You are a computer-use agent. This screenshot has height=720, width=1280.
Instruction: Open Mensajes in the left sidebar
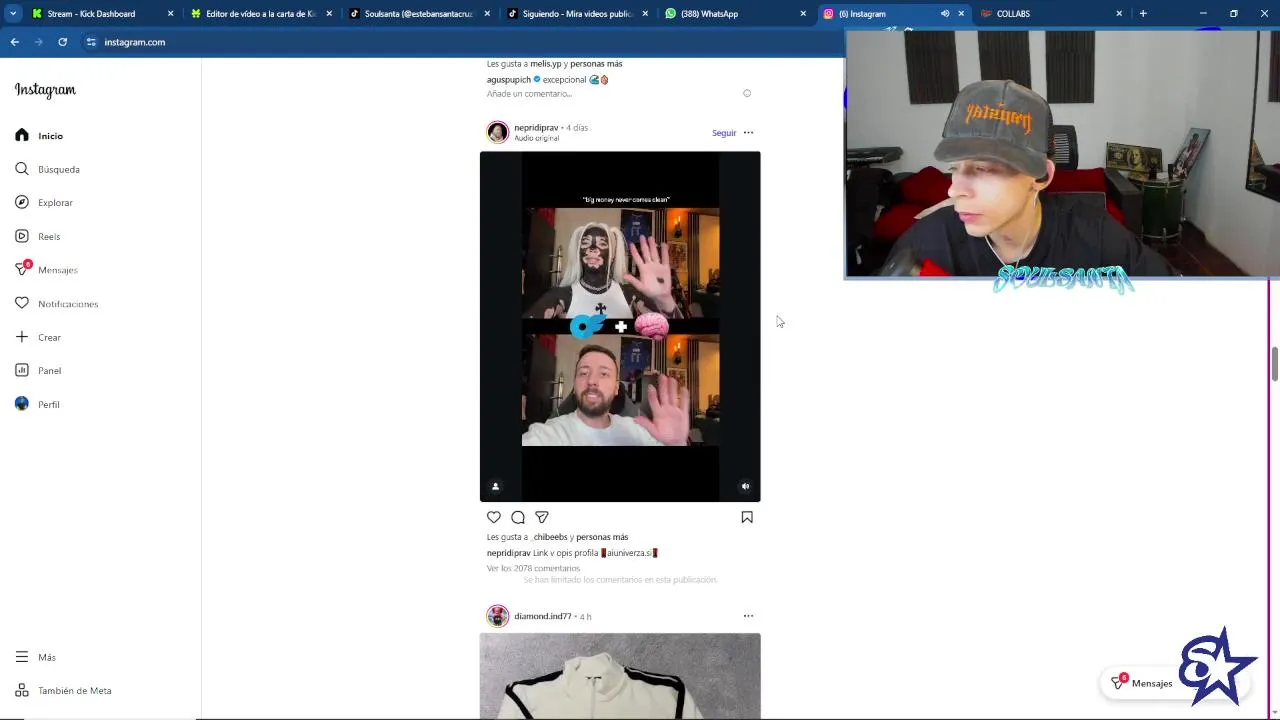pyautogui.click(x=47, y=270)
